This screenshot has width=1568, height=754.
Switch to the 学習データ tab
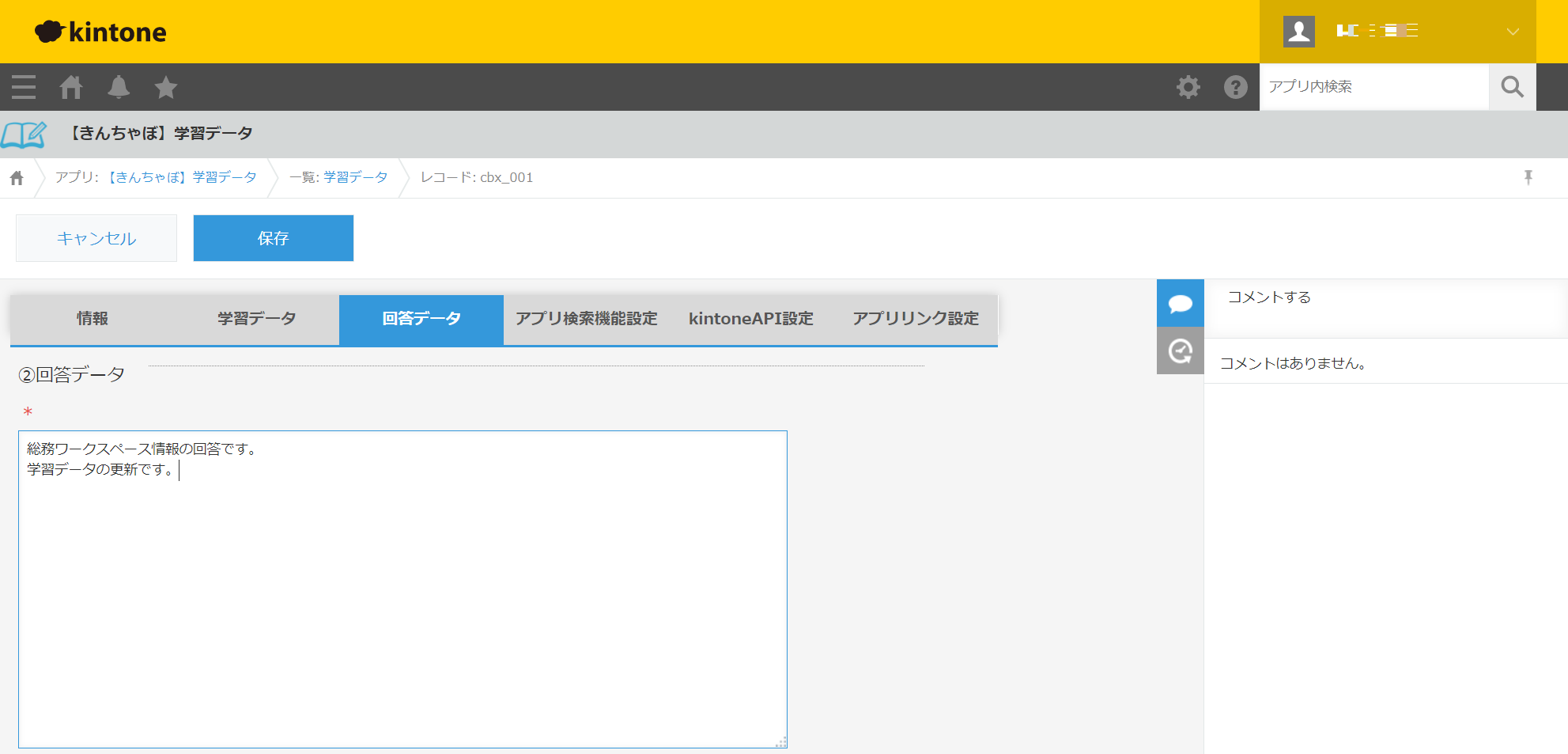click(x=257, y=319)
